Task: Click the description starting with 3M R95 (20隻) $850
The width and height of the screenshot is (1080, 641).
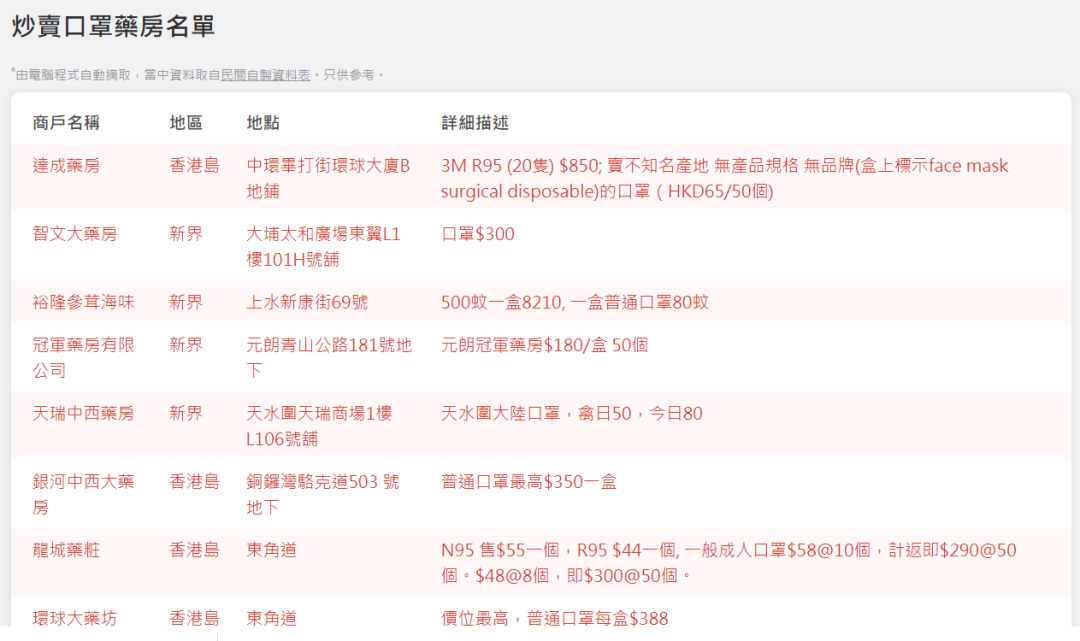Action: (725, 178)
